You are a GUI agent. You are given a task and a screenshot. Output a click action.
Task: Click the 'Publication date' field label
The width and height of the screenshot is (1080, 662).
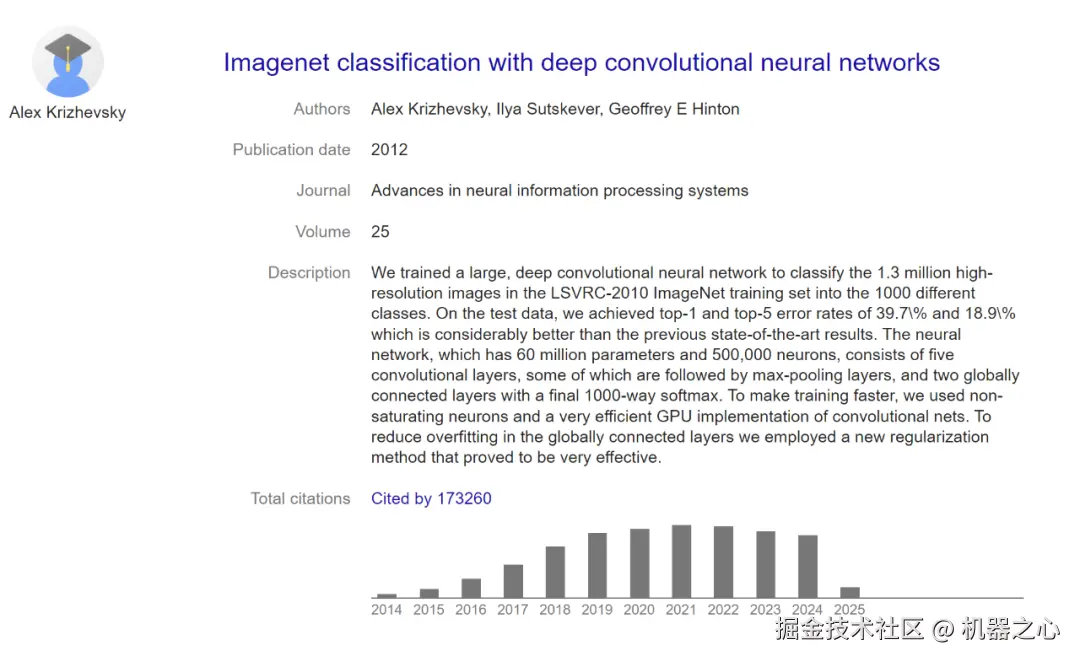[291, 149]
